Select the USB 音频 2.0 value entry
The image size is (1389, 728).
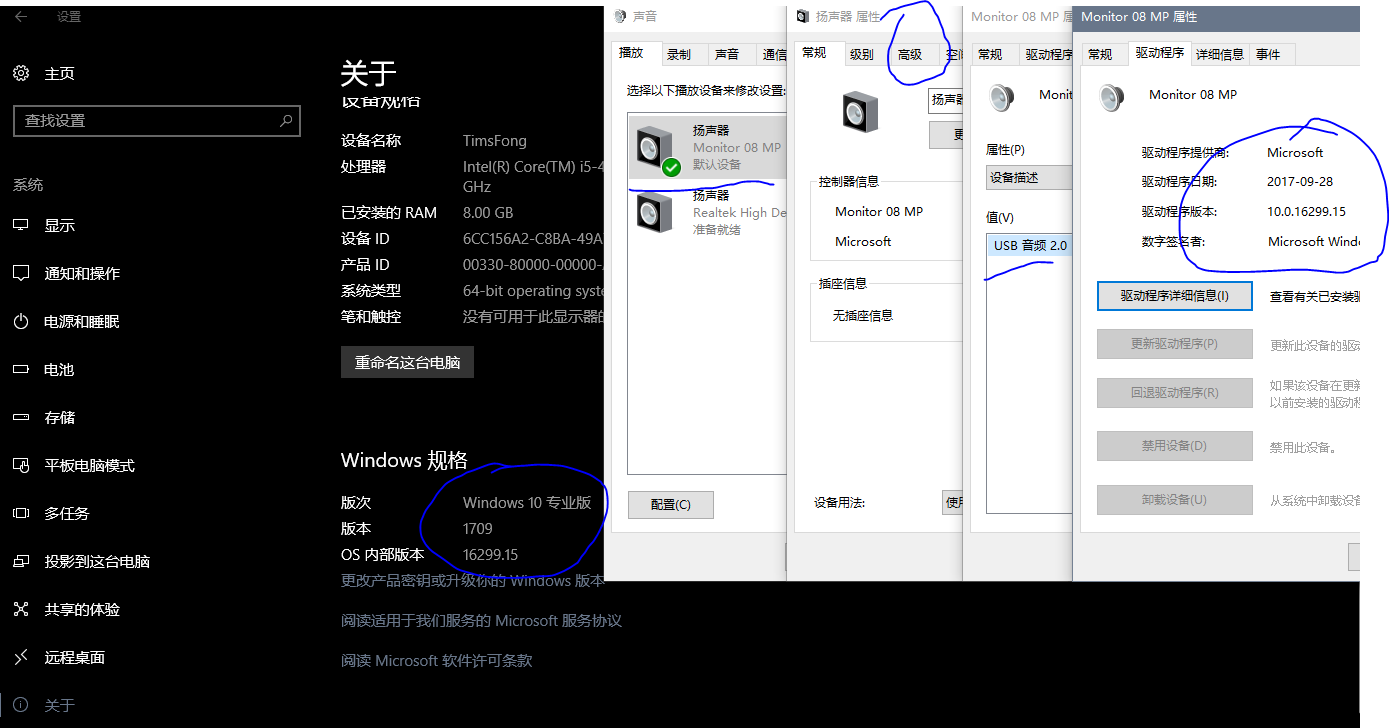pos(1029,244)
